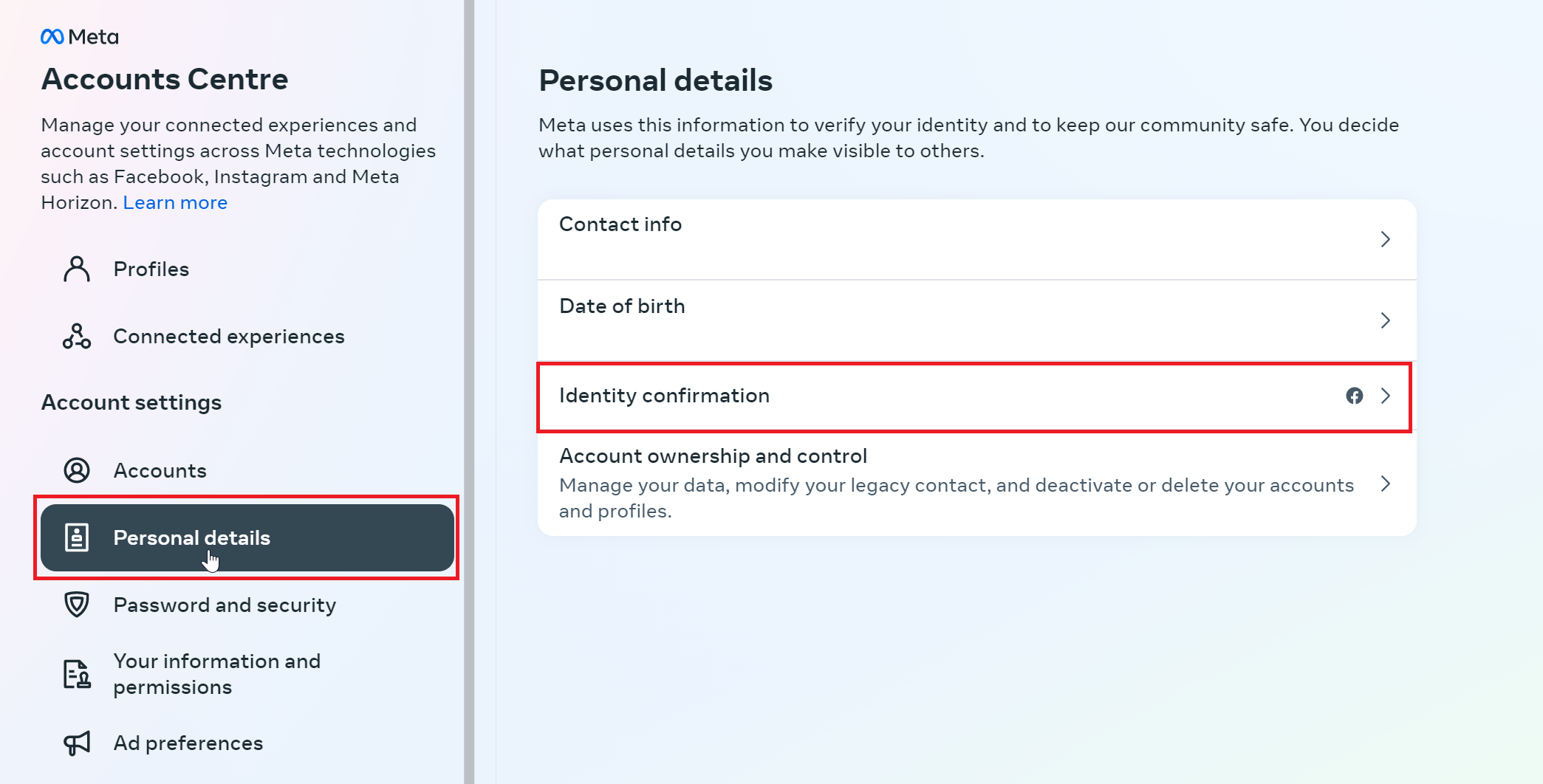1543x784 pixels.
Task: Click the Connected experiences icon
Action: pos(76,336)
